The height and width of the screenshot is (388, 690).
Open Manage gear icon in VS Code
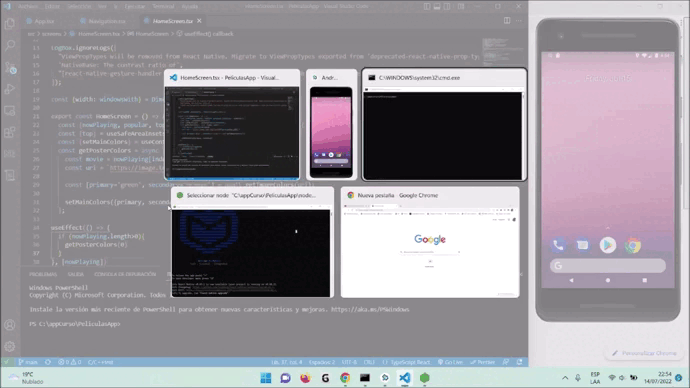(x=10, y=347)
